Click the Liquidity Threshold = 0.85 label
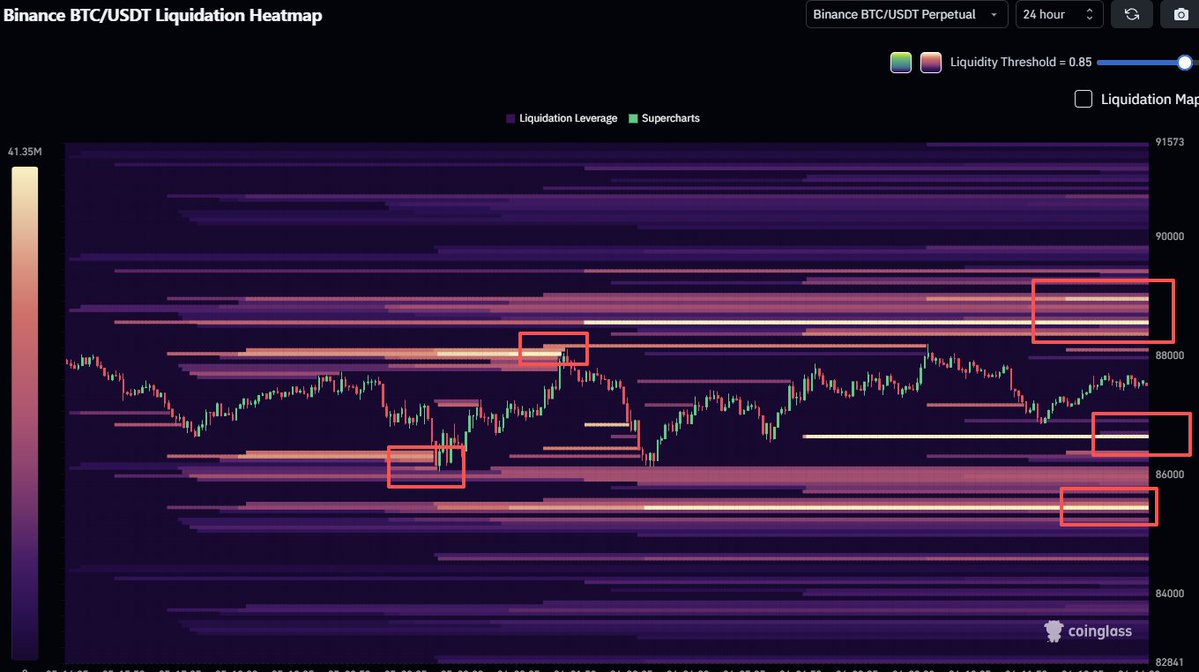This screenshot has width=1199, height=672. (x=1021, y=63)
